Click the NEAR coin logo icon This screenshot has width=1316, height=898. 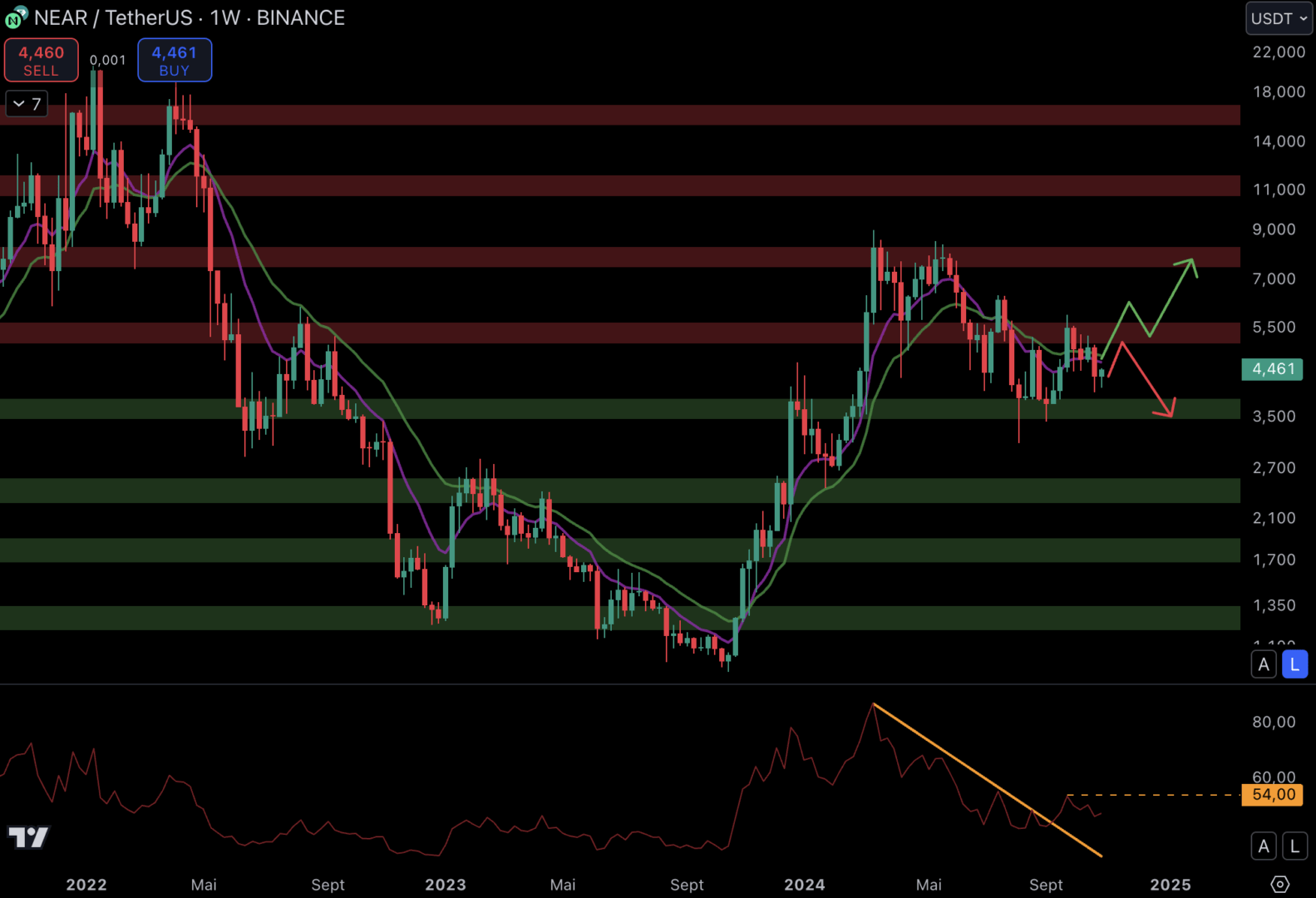[15, 17]
